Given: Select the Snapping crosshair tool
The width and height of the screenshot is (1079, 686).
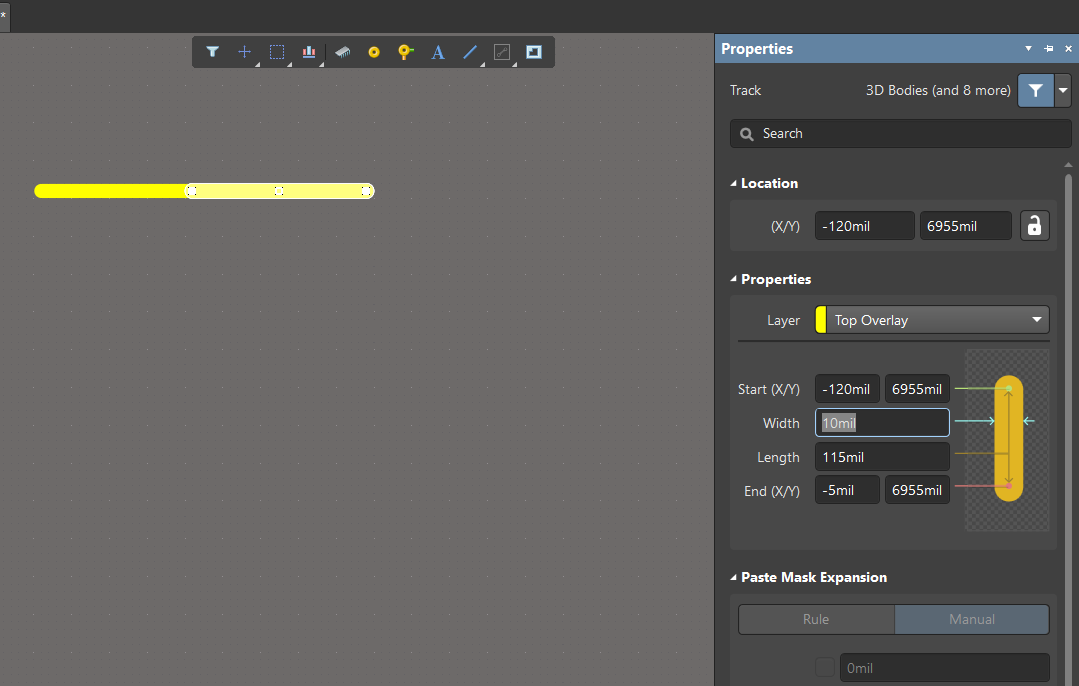Looking at the screenshot, I should point(244,52).
